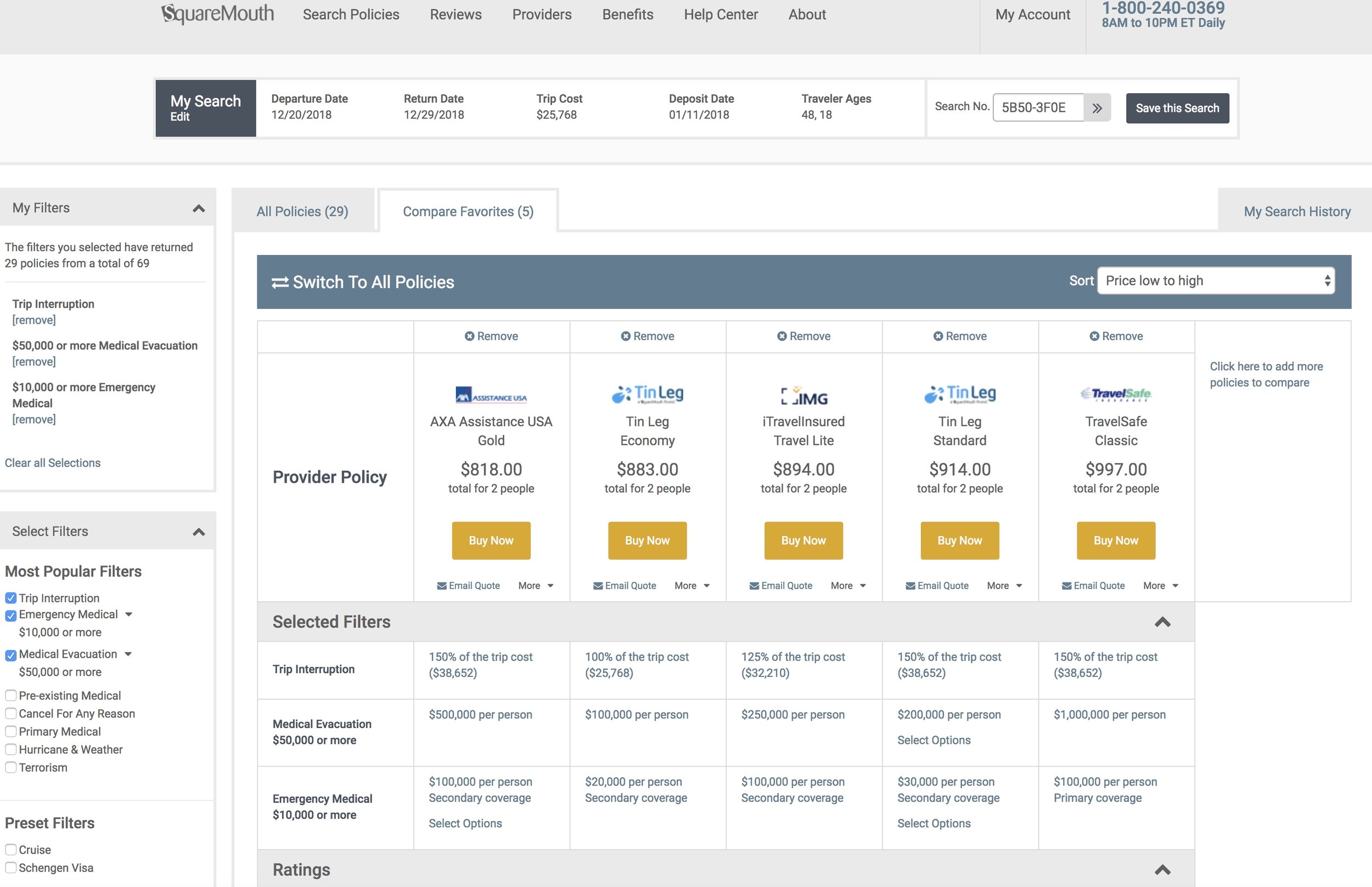
Task: Email quote for TravelSafe Classic
Action: point(1093,586)
